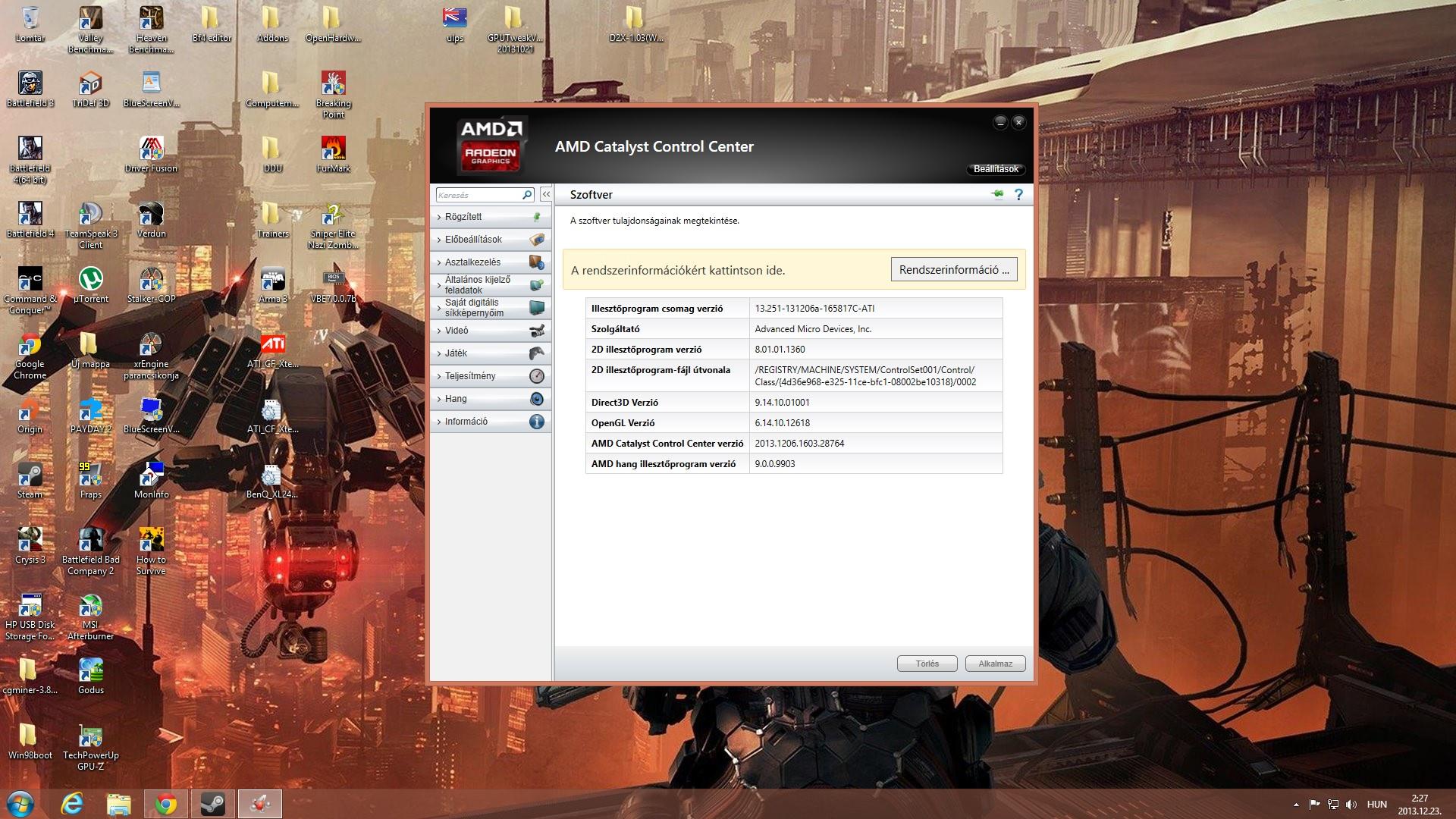
Task: Open the Google Chrome desktop icon
Action: coord(30,355)
